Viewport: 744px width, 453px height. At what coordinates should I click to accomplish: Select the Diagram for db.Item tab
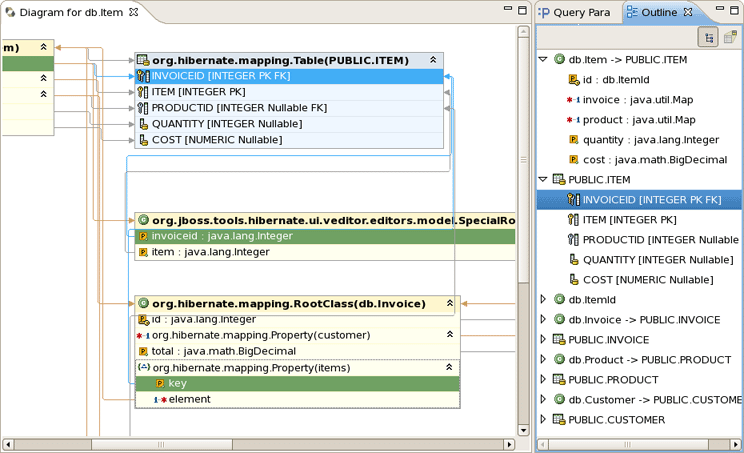[60, 12]
